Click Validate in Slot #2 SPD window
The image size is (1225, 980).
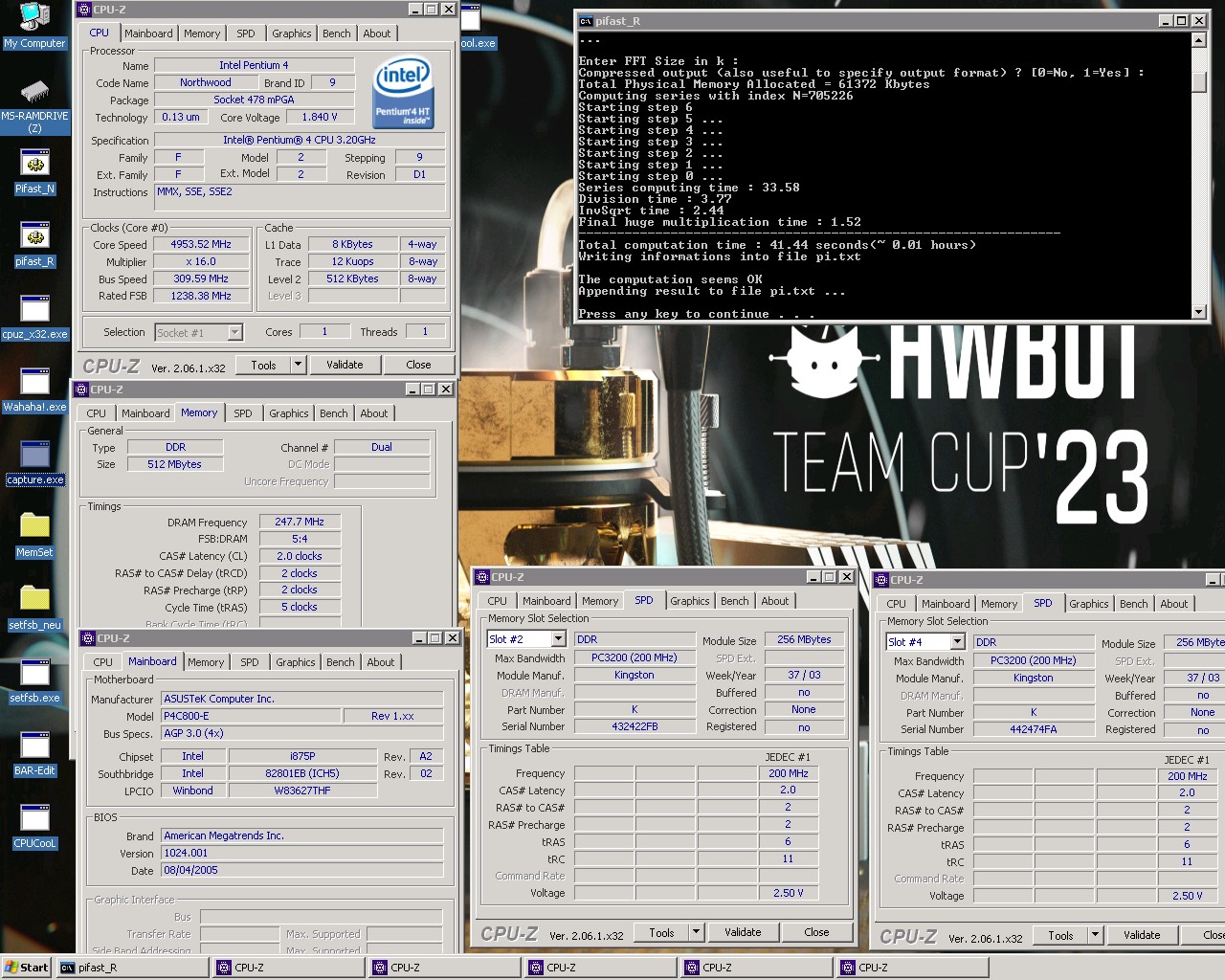point(743,932)
